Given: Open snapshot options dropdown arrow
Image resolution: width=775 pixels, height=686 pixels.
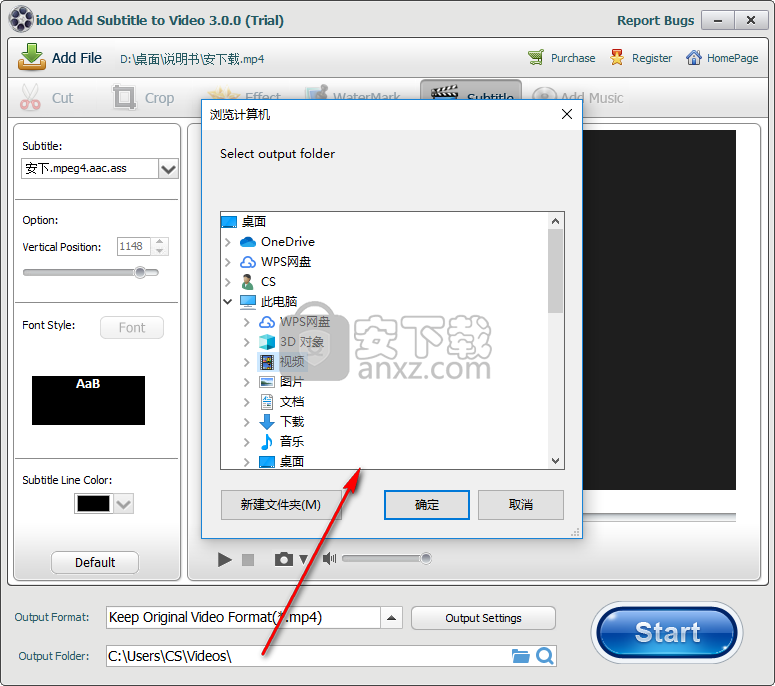Looking at the screenshot, I should [303, 559].
